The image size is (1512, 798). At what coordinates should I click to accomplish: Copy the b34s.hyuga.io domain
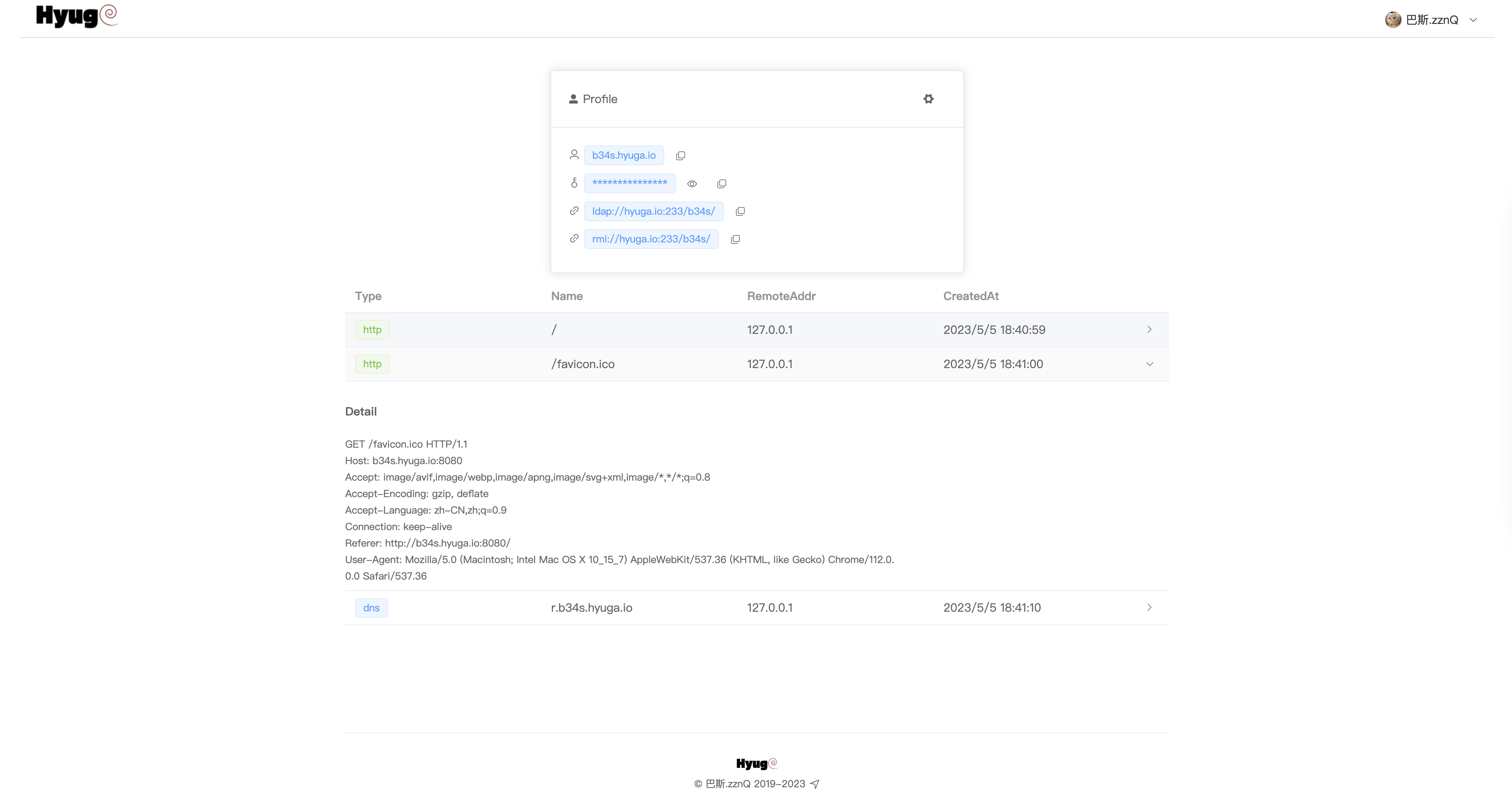point(680,156)
